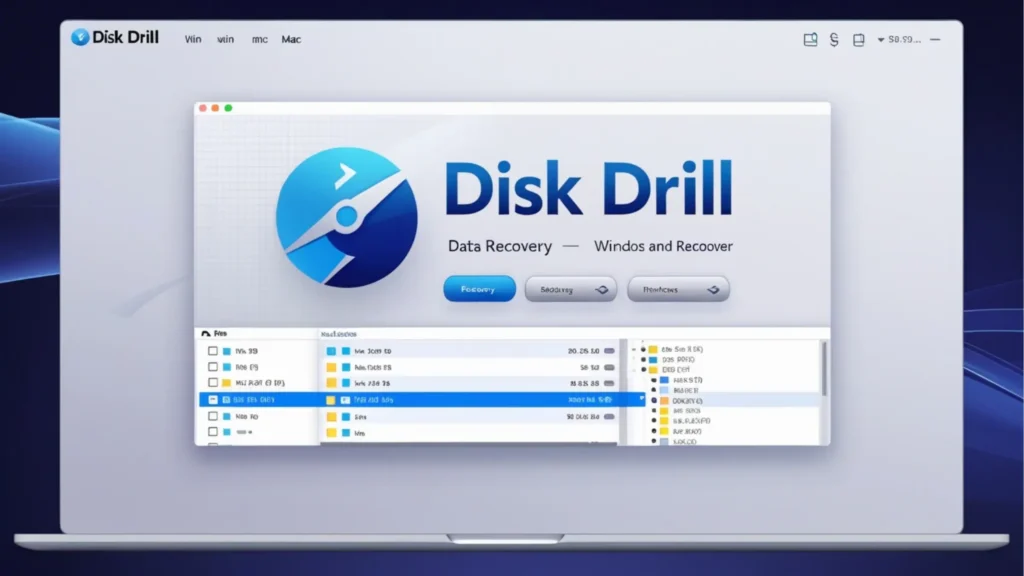Click the large round Disk Drill drive logo
Image resolution: width=1024 pixels, height=576 pixels.
pyautogui.click(x=347, y=217)
